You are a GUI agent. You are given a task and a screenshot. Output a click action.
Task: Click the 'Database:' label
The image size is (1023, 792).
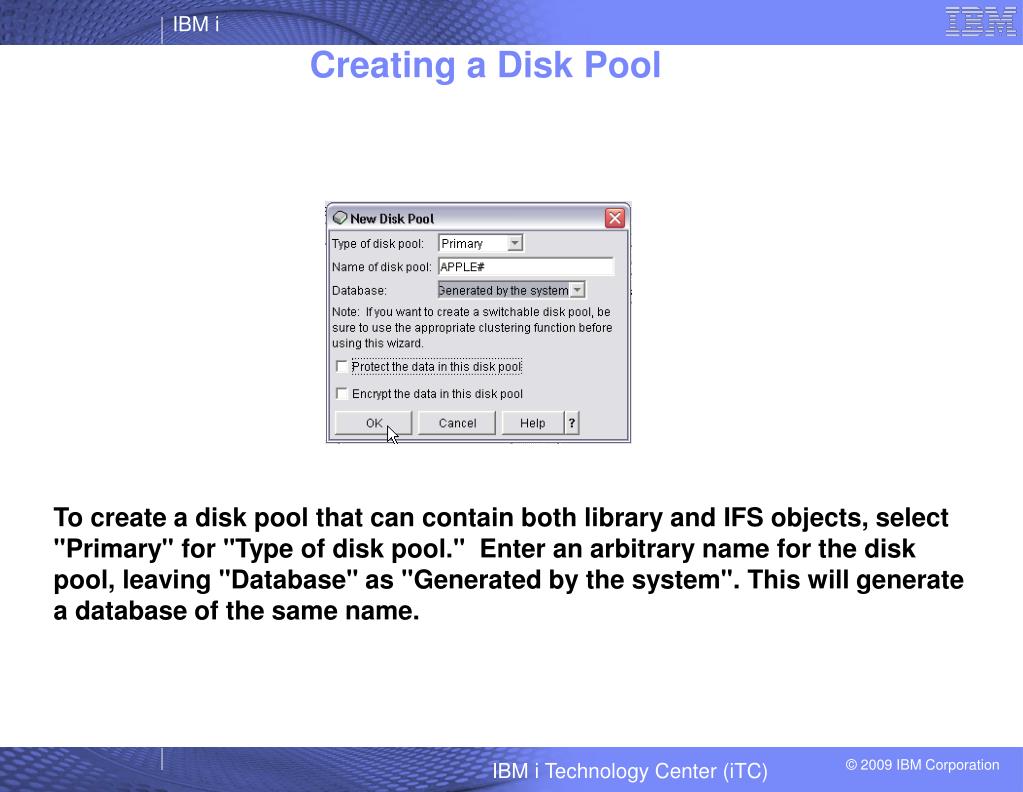[x=359, y=290]
